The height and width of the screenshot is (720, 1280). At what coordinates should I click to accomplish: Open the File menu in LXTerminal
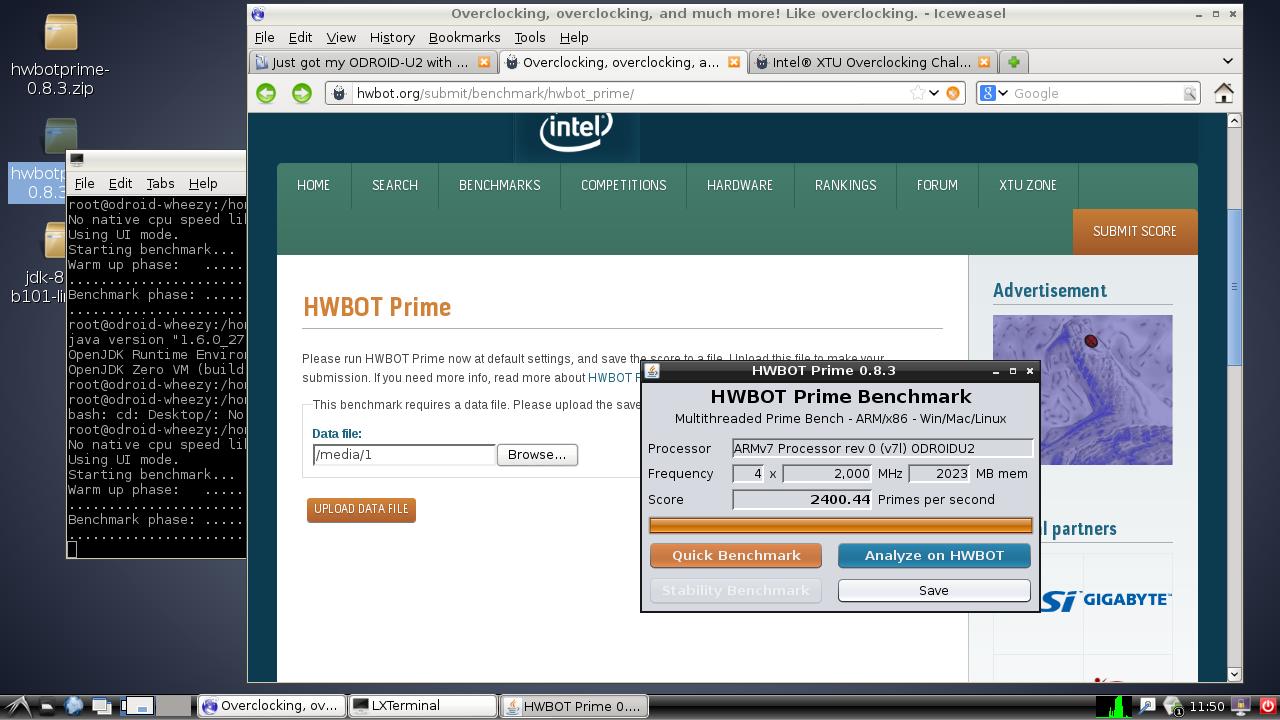(84, 183)
